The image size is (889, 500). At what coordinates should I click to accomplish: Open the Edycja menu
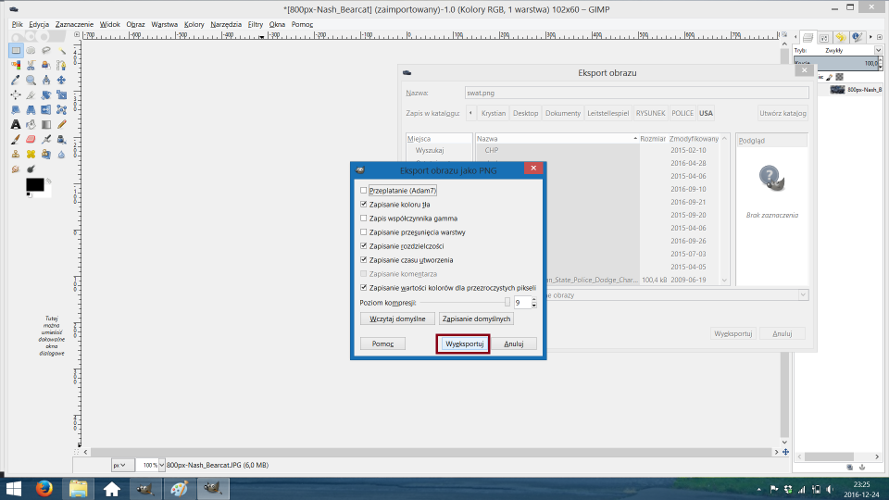click(39, 24)
